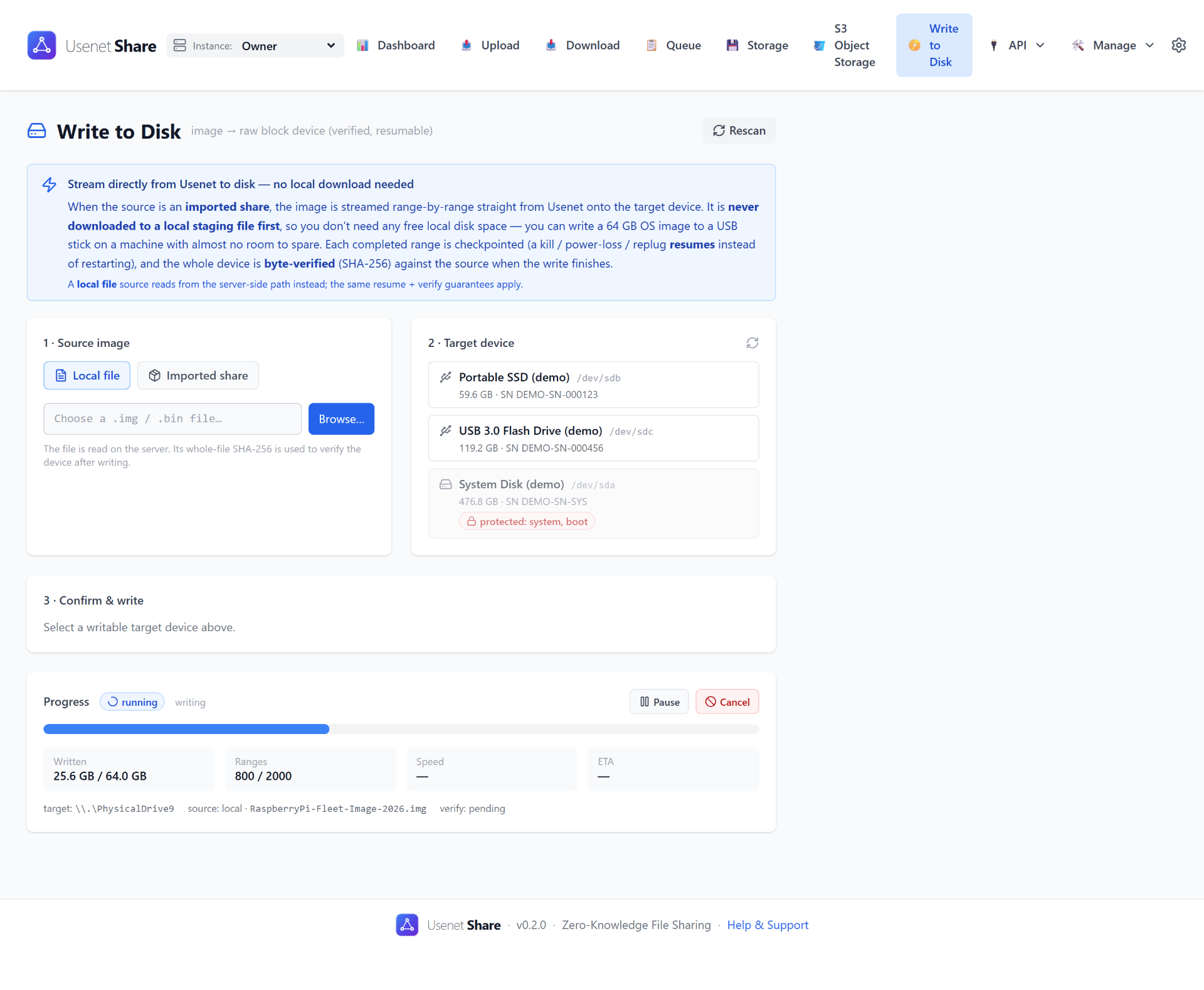Refresh target devices with circular arrows icon
This screenshot has width=1204, height=990.
(x=752, y=343)
